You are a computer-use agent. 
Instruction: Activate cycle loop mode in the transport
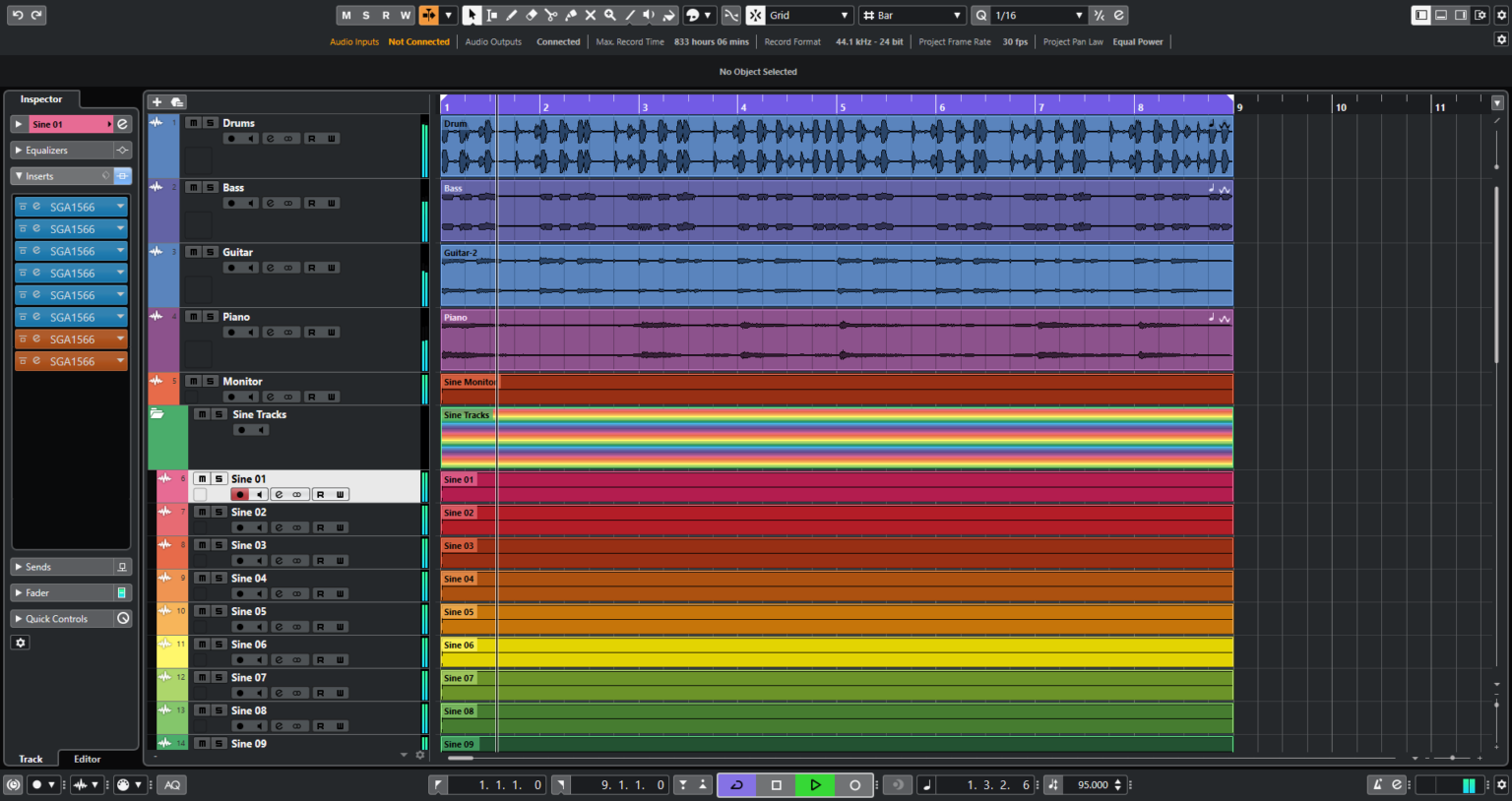pos(736,784)
